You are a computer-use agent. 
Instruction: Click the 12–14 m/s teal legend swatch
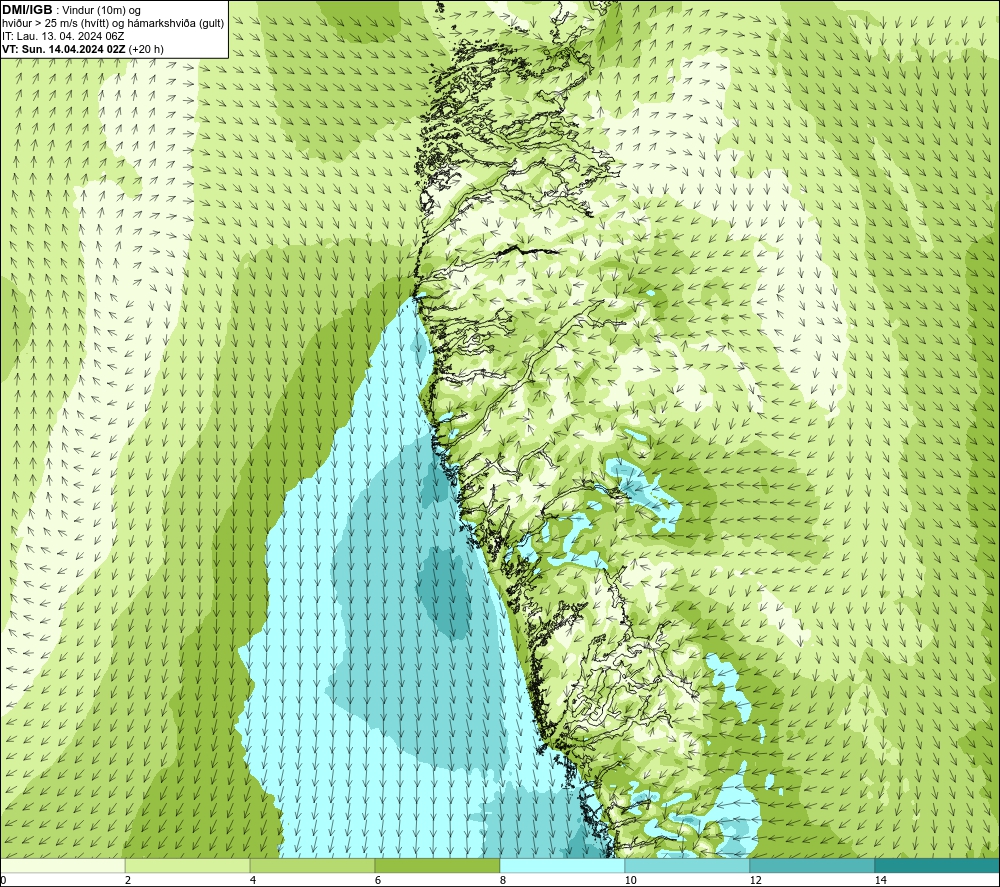tap(812, 866)
